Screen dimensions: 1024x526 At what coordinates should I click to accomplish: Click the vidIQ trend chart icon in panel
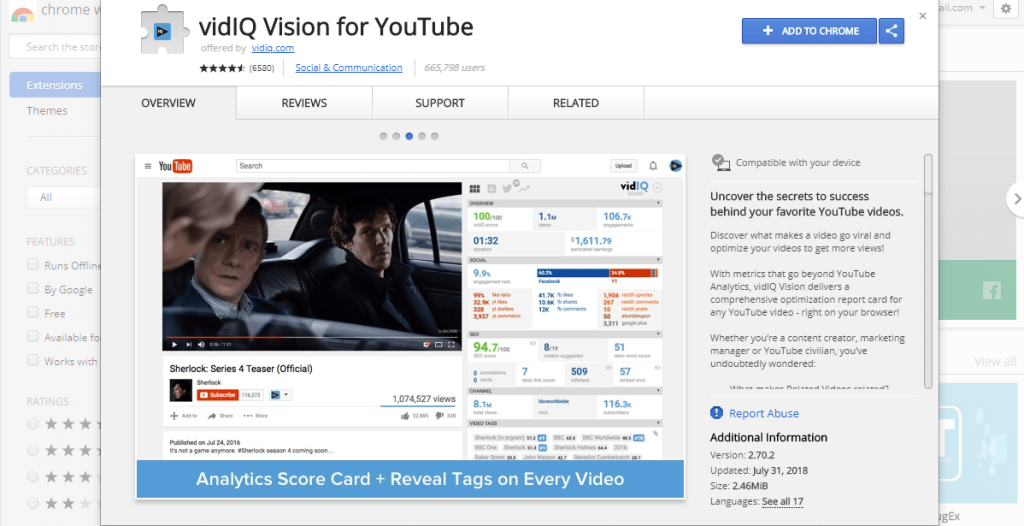(x=523, y=189)
